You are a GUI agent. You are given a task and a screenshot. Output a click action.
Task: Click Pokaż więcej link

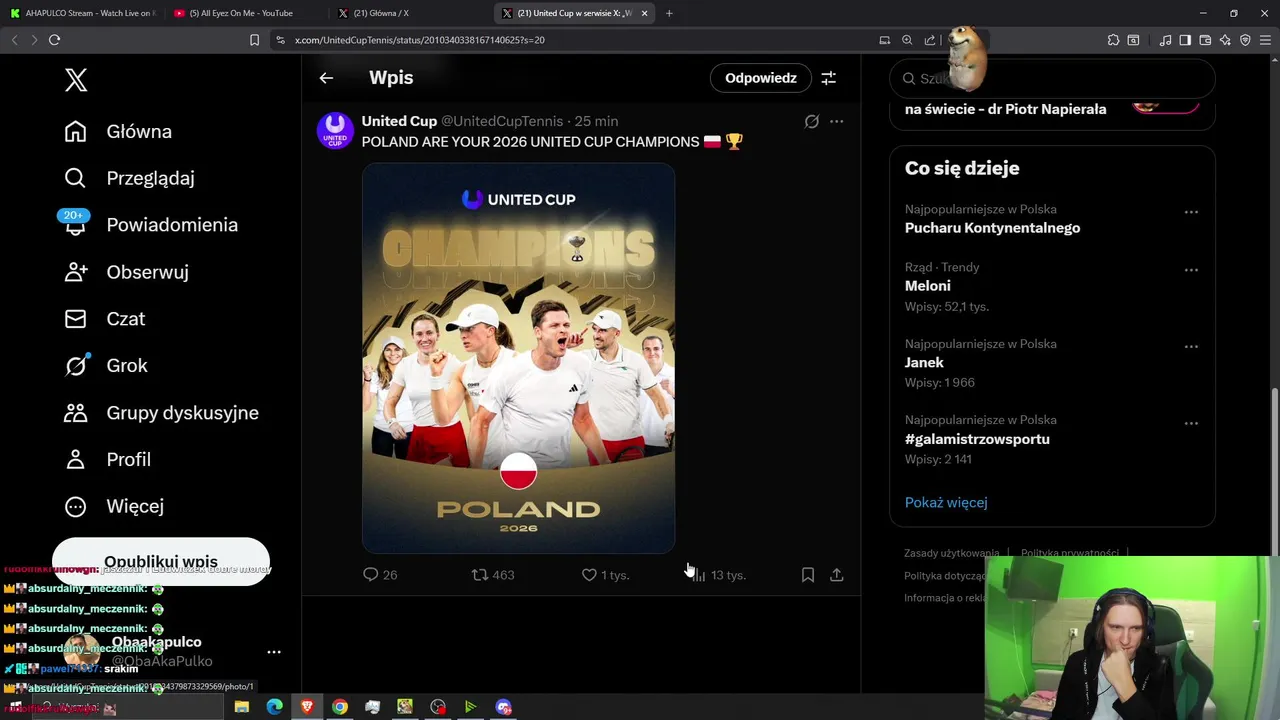(946, 502)
